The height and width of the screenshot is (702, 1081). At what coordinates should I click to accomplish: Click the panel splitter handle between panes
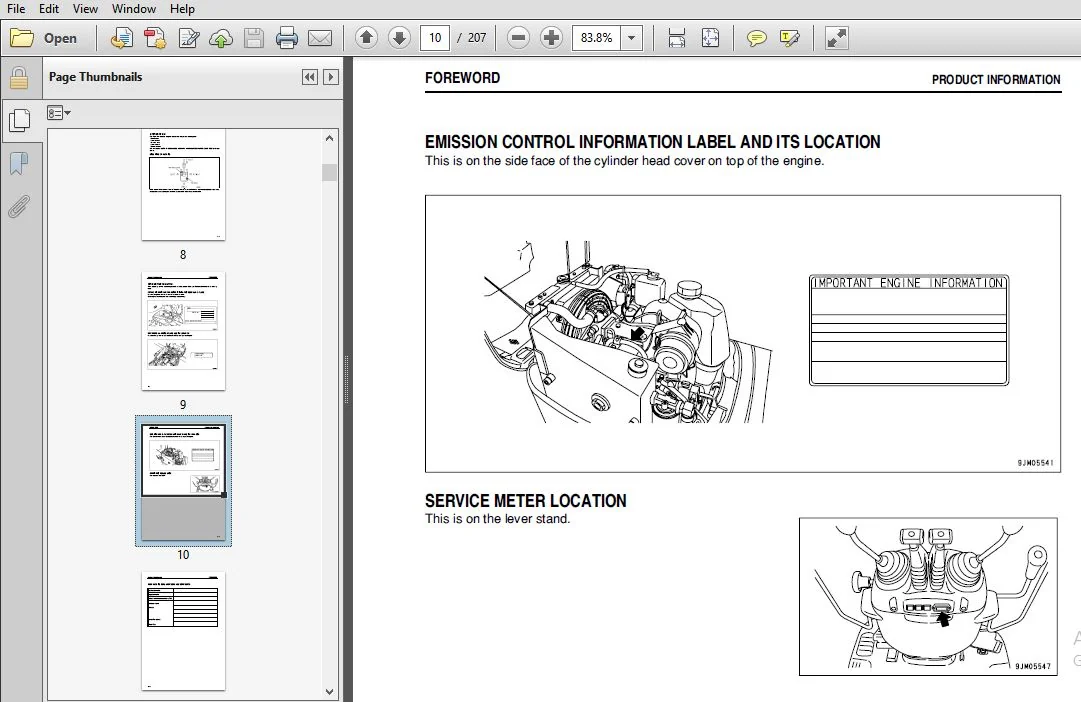[347, 379]
